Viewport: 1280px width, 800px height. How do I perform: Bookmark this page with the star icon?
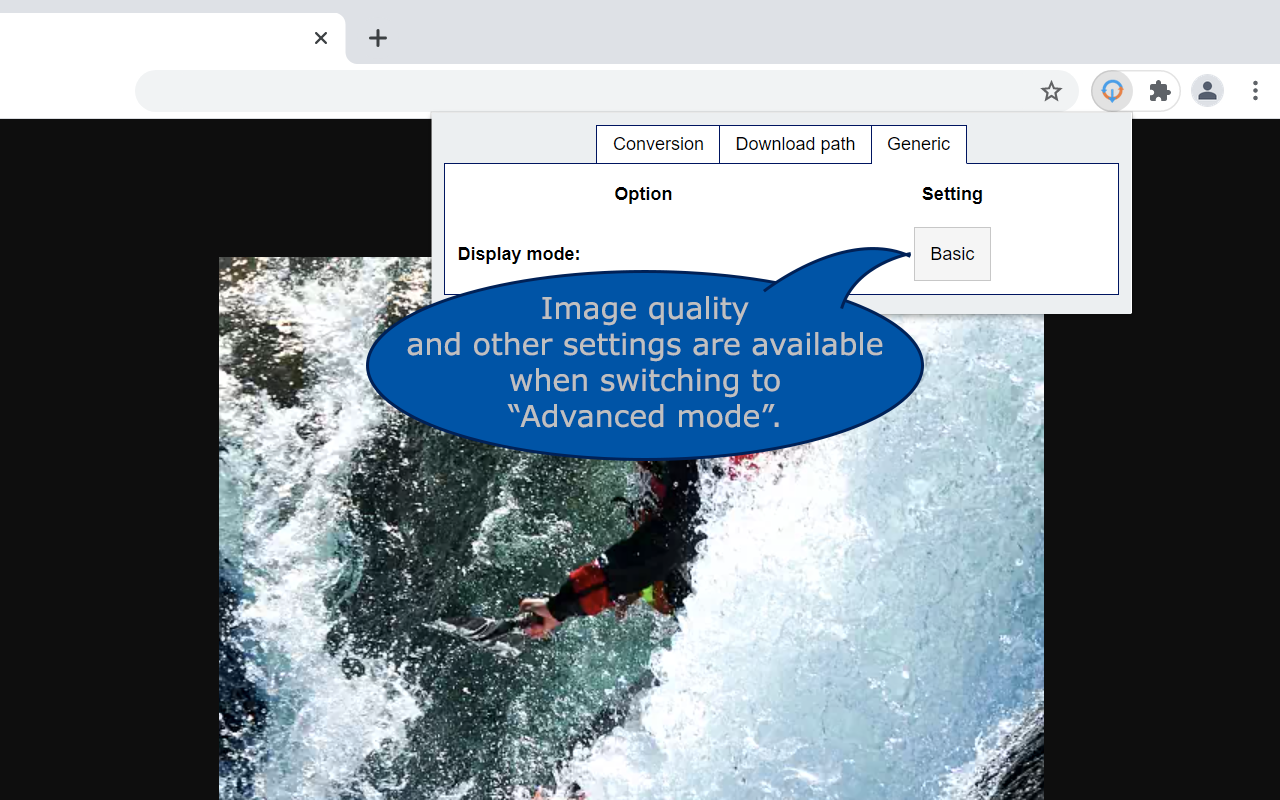(x=1050, y=92)
